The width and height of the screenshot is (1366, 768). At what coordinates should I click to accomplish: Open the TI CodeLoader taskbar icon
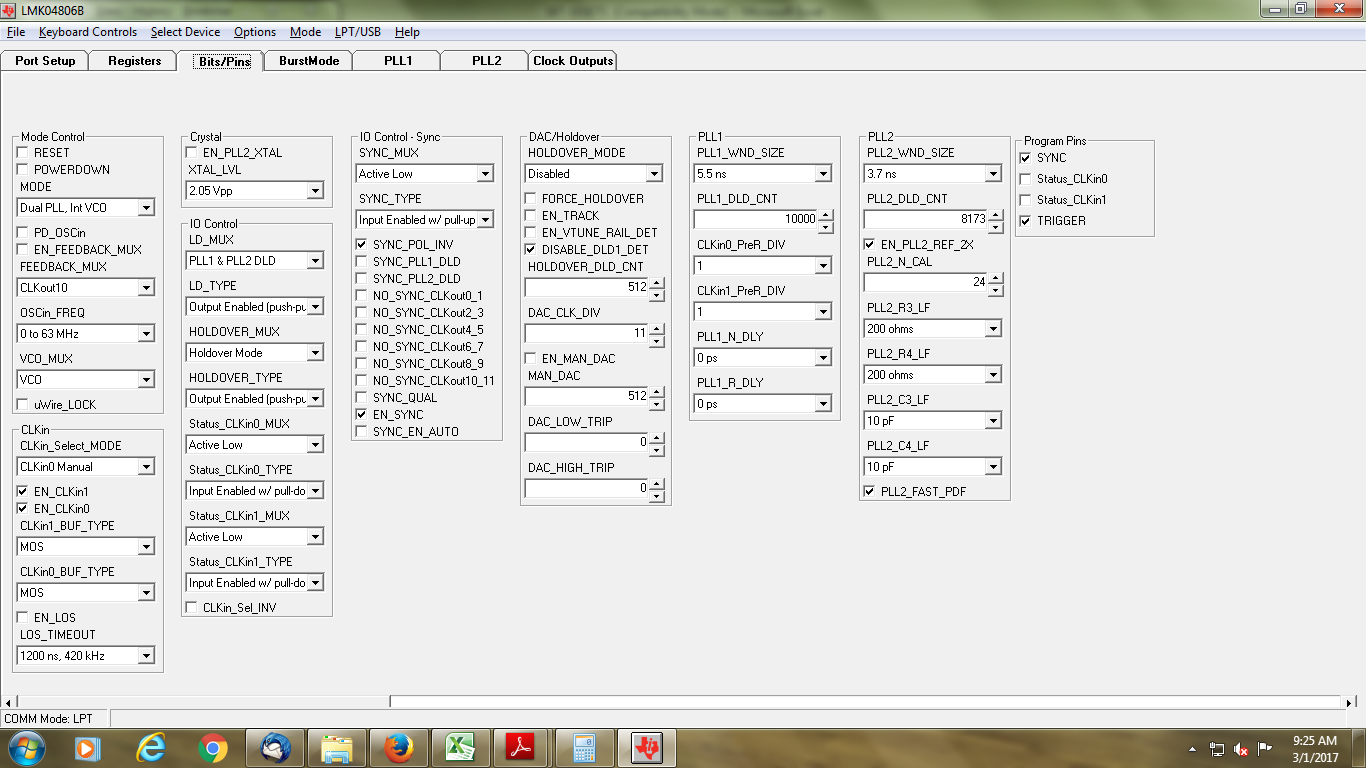tap(646, 747)
